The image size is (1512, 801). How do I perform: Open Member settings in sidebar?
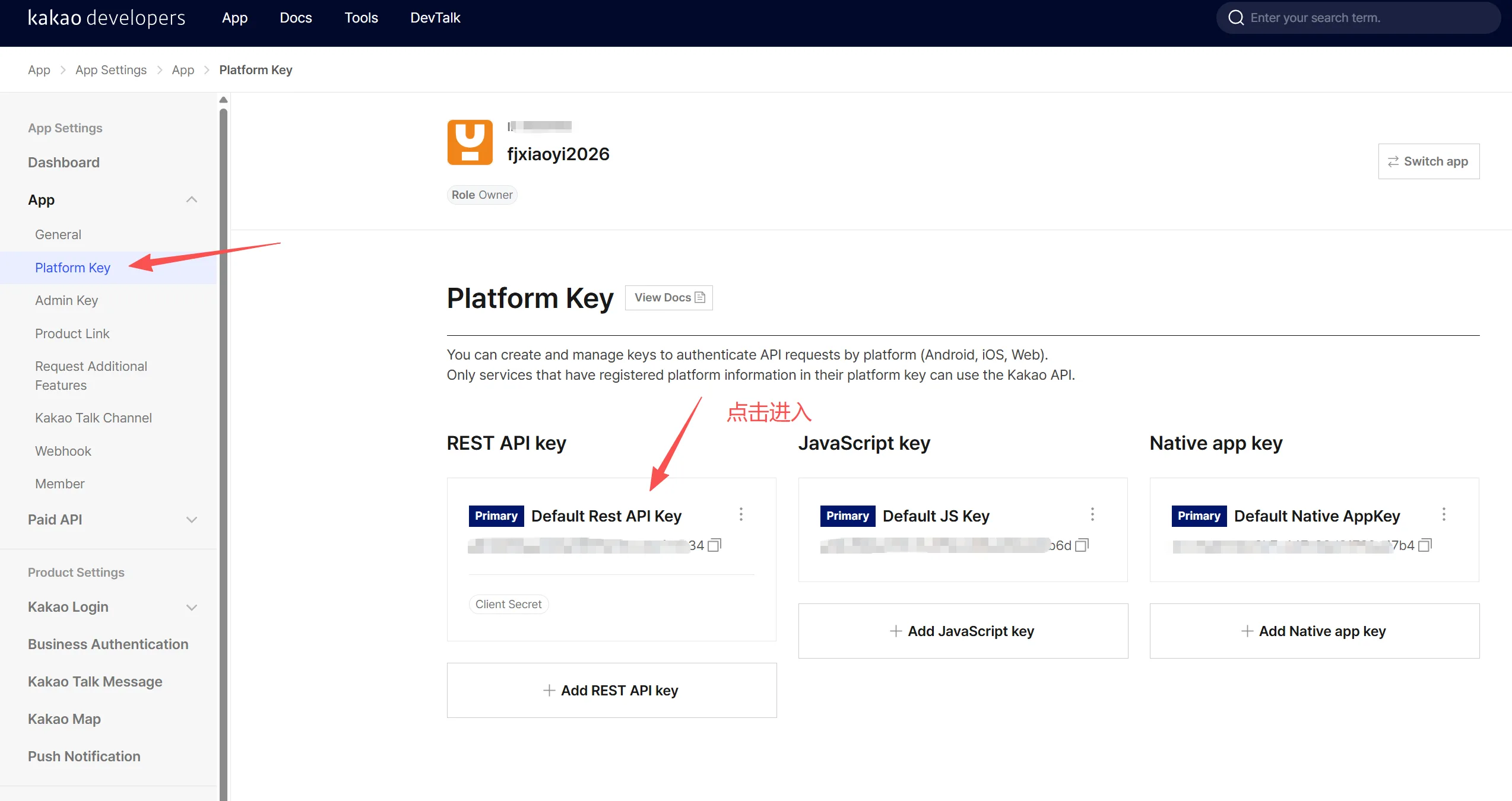pos(59,484)
